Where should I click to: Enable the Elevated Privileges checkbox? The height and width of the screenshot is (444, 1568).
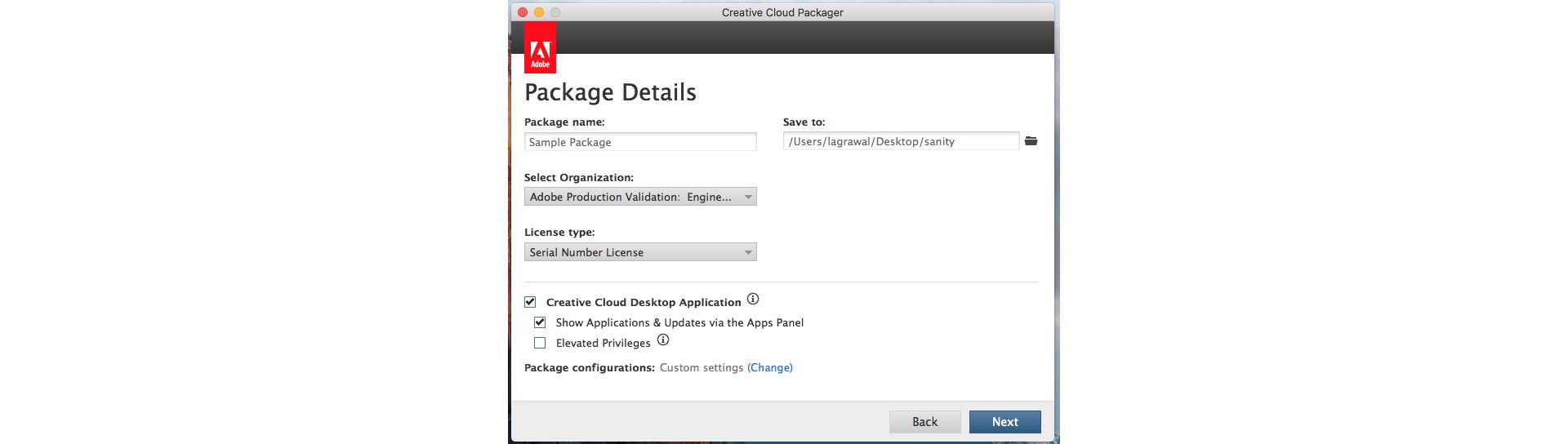coord(540,343)
